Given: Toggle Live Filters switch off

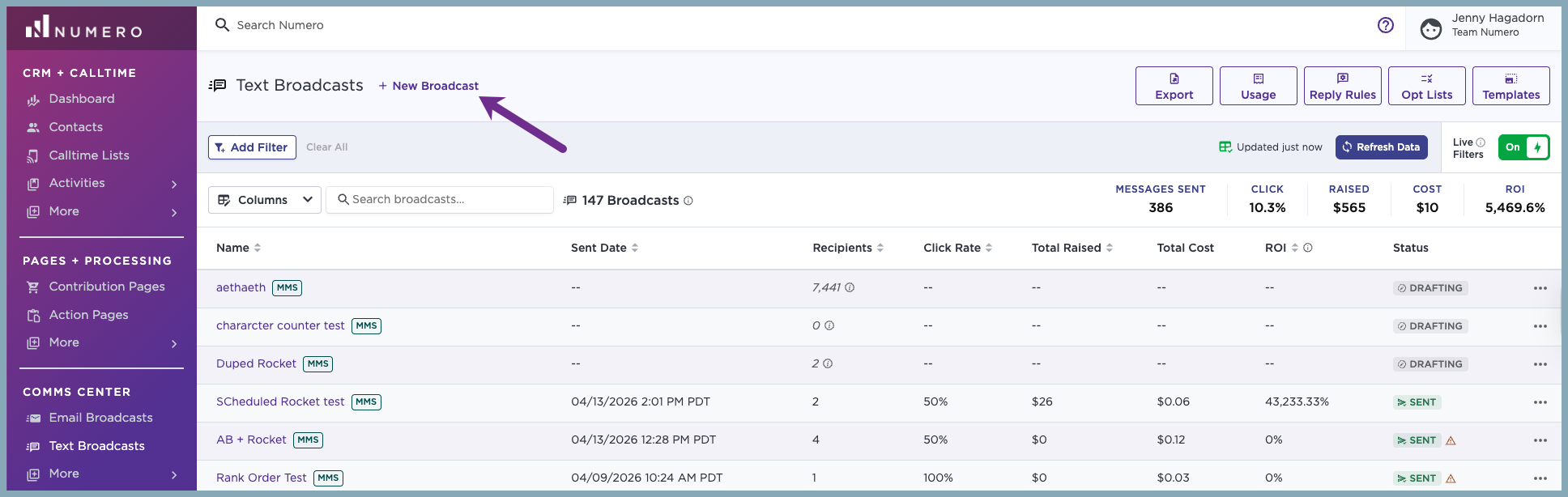Looking at the screenshot, I should pyautogui.click(x=1523, y=147).
